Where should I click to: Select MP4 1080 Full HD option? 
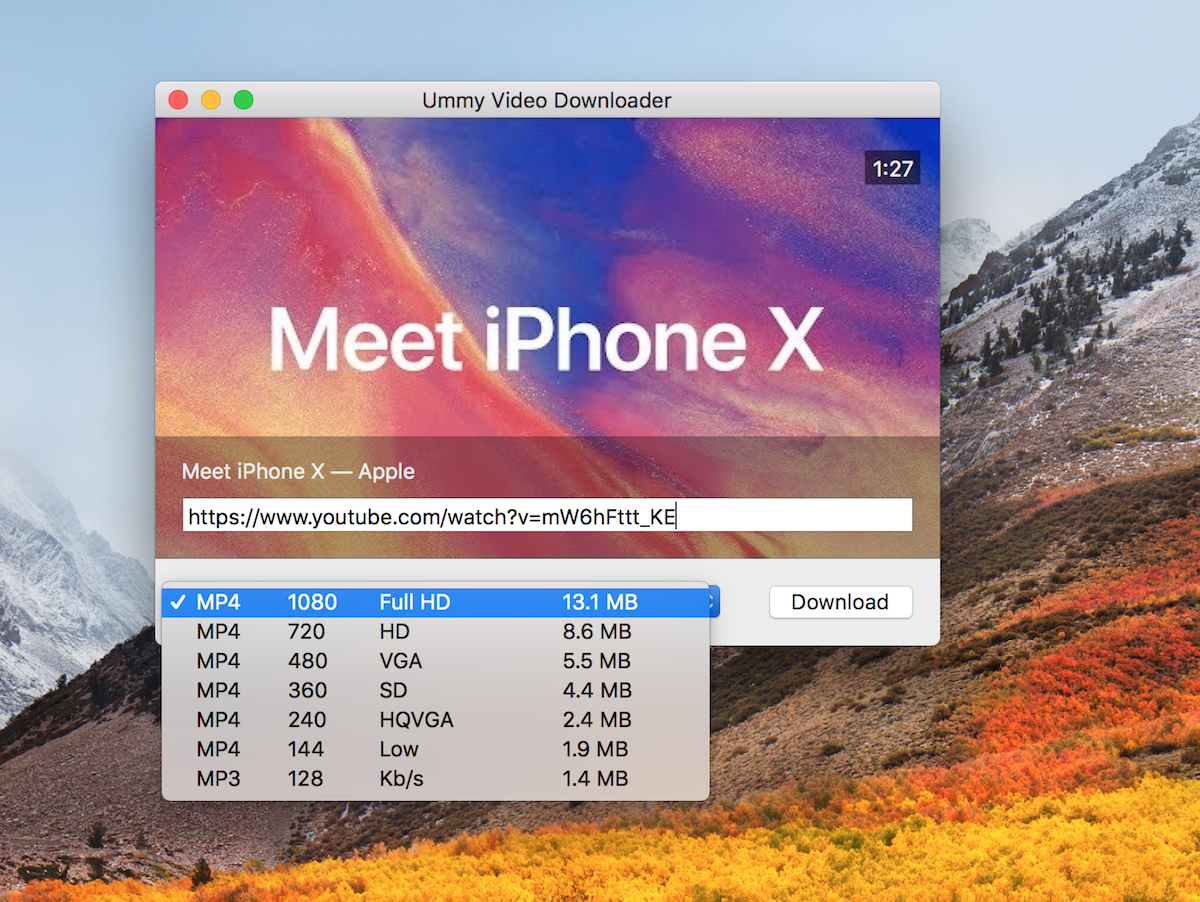(x=435, y=602)
